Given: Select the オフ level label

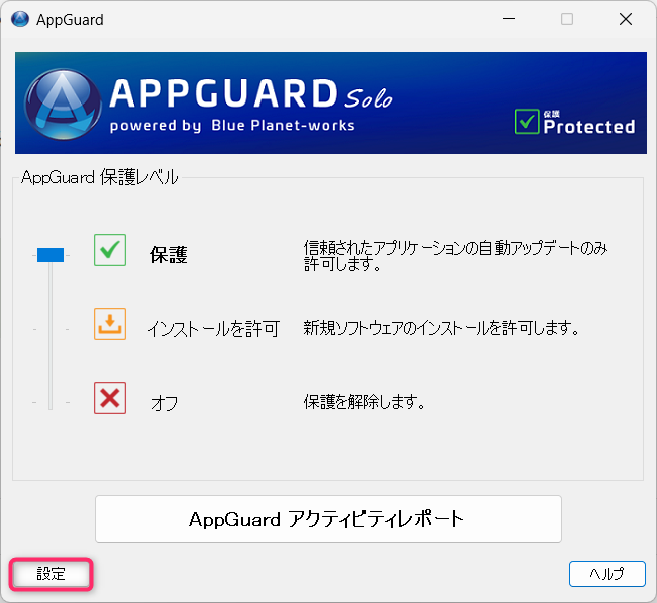Looking at the screenshot, I should [165, 403].
